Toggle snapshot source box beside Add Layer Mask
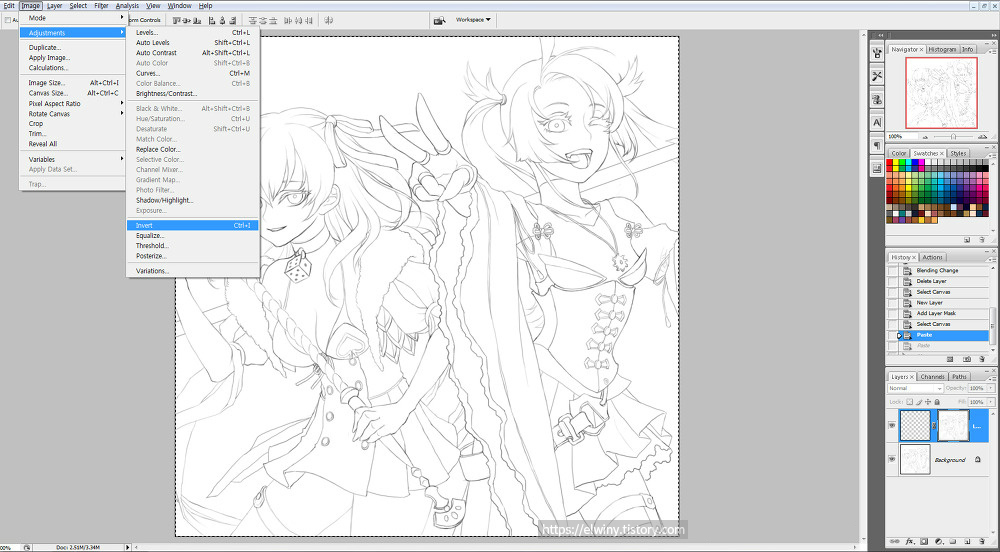 tap(892, 314)
